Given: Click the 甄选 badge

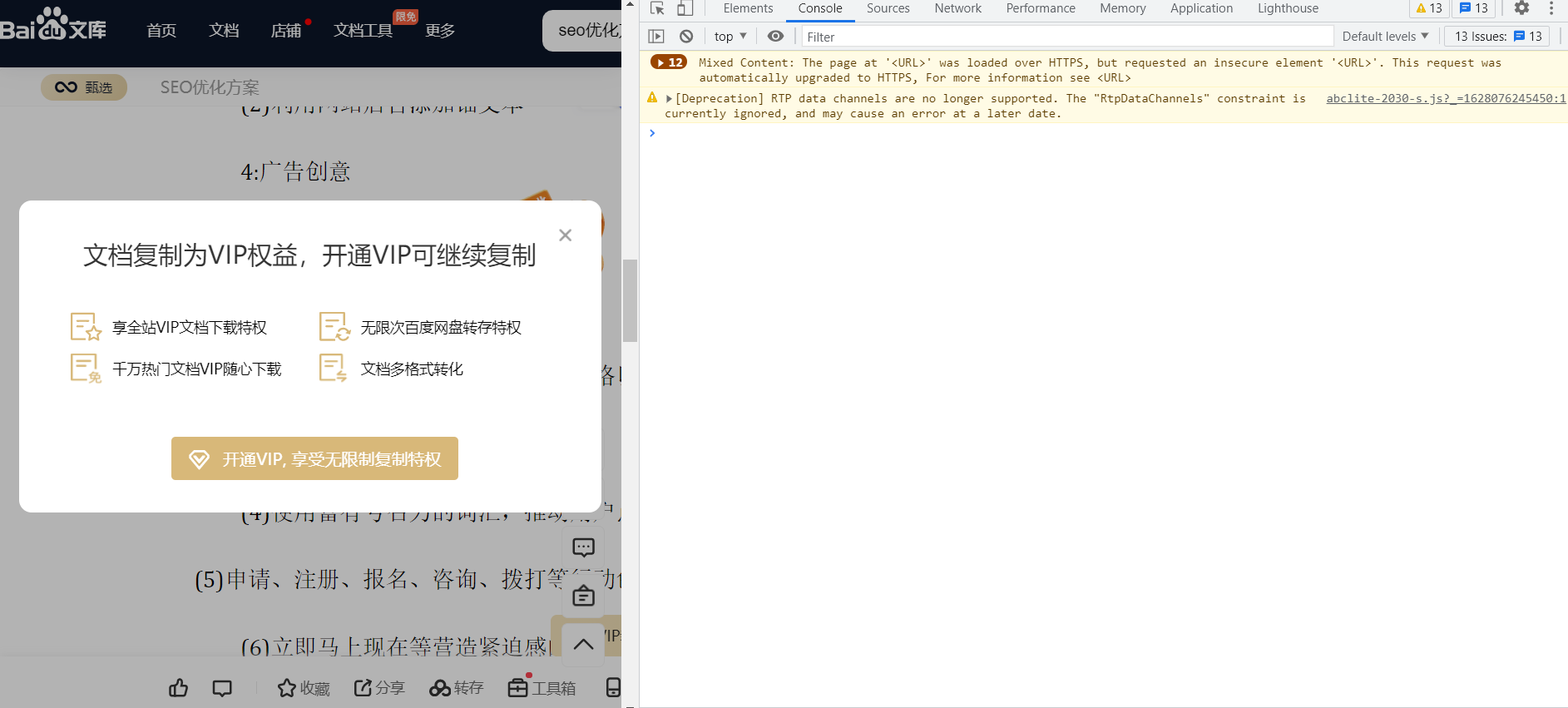Looking at the screenshot, I should [84, 87].
